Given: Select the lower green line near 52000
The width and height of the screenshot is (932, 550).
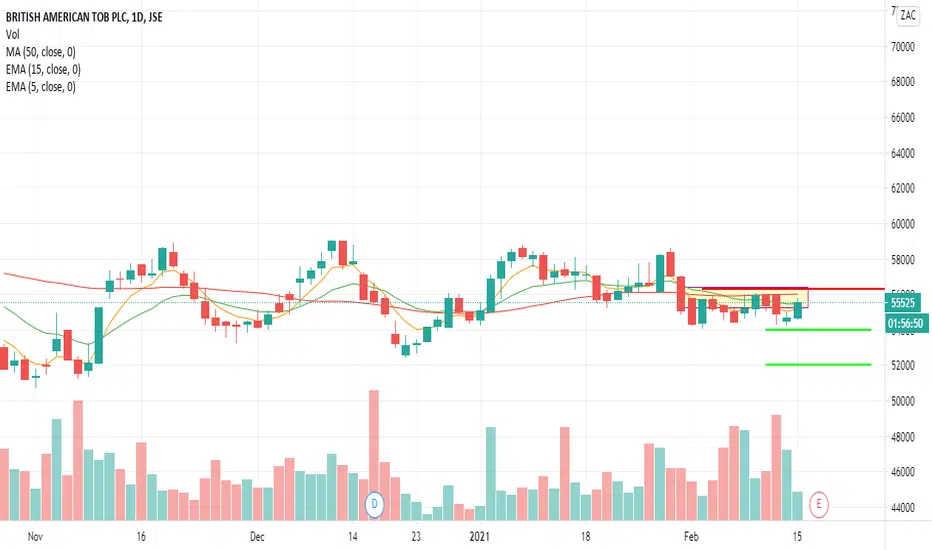Looking at the screenshot, I should coord(818,364).
